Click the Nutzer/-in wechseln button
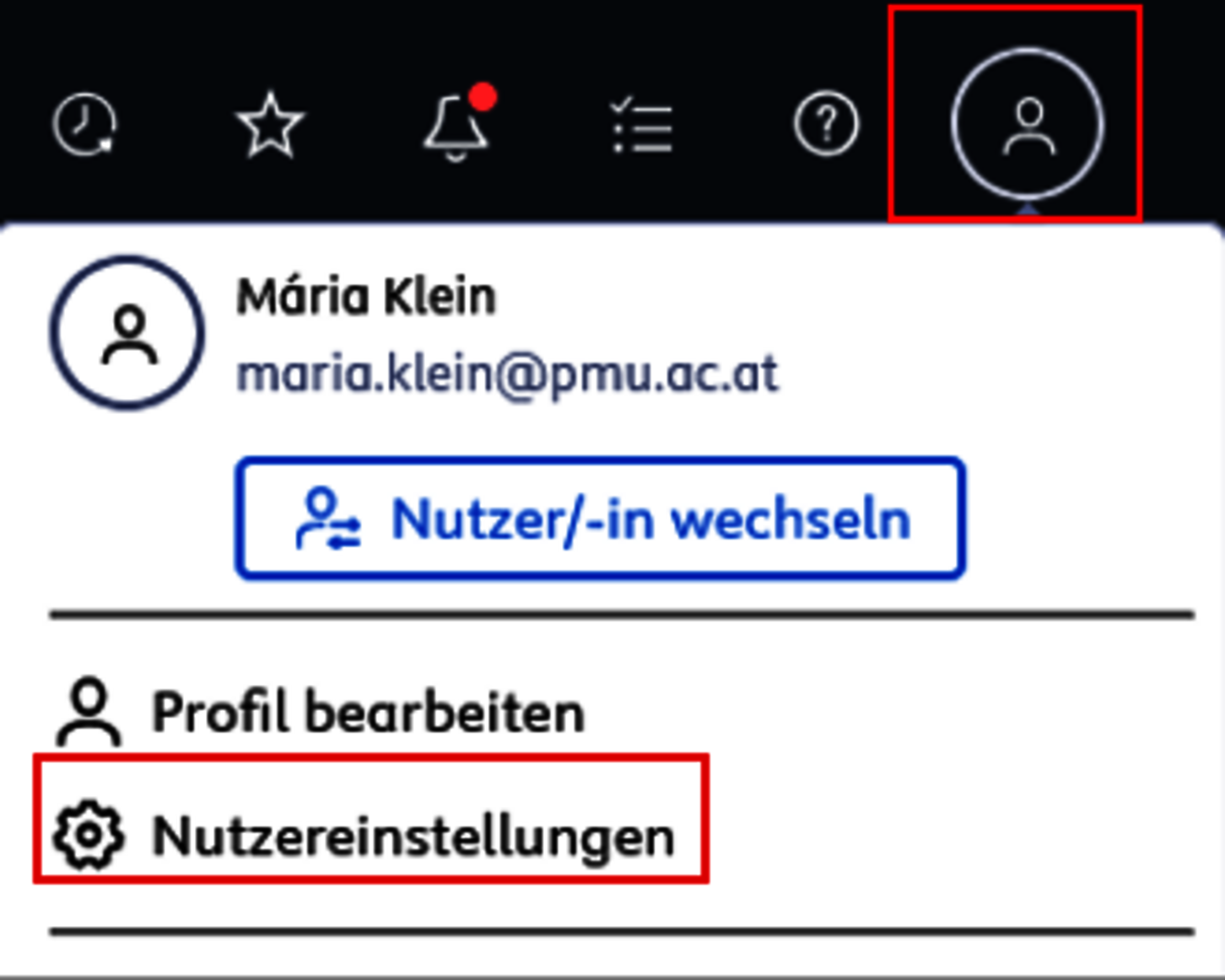Viewport: 1225px width, 980px height. (x=600, y=519)
